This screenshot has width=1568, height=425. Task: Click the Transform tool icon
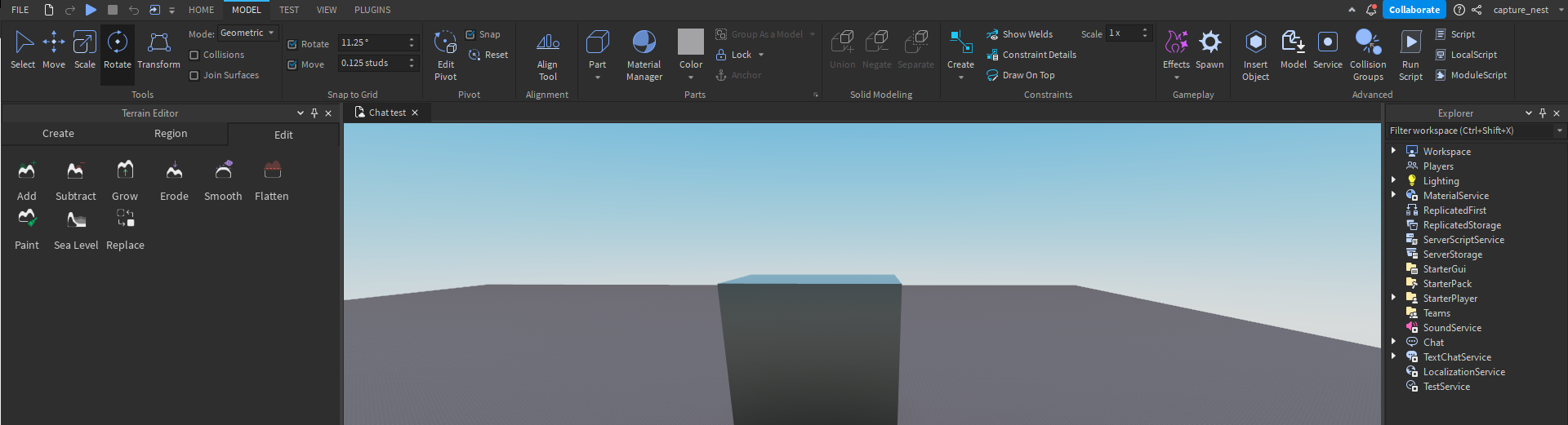(158, 50)
